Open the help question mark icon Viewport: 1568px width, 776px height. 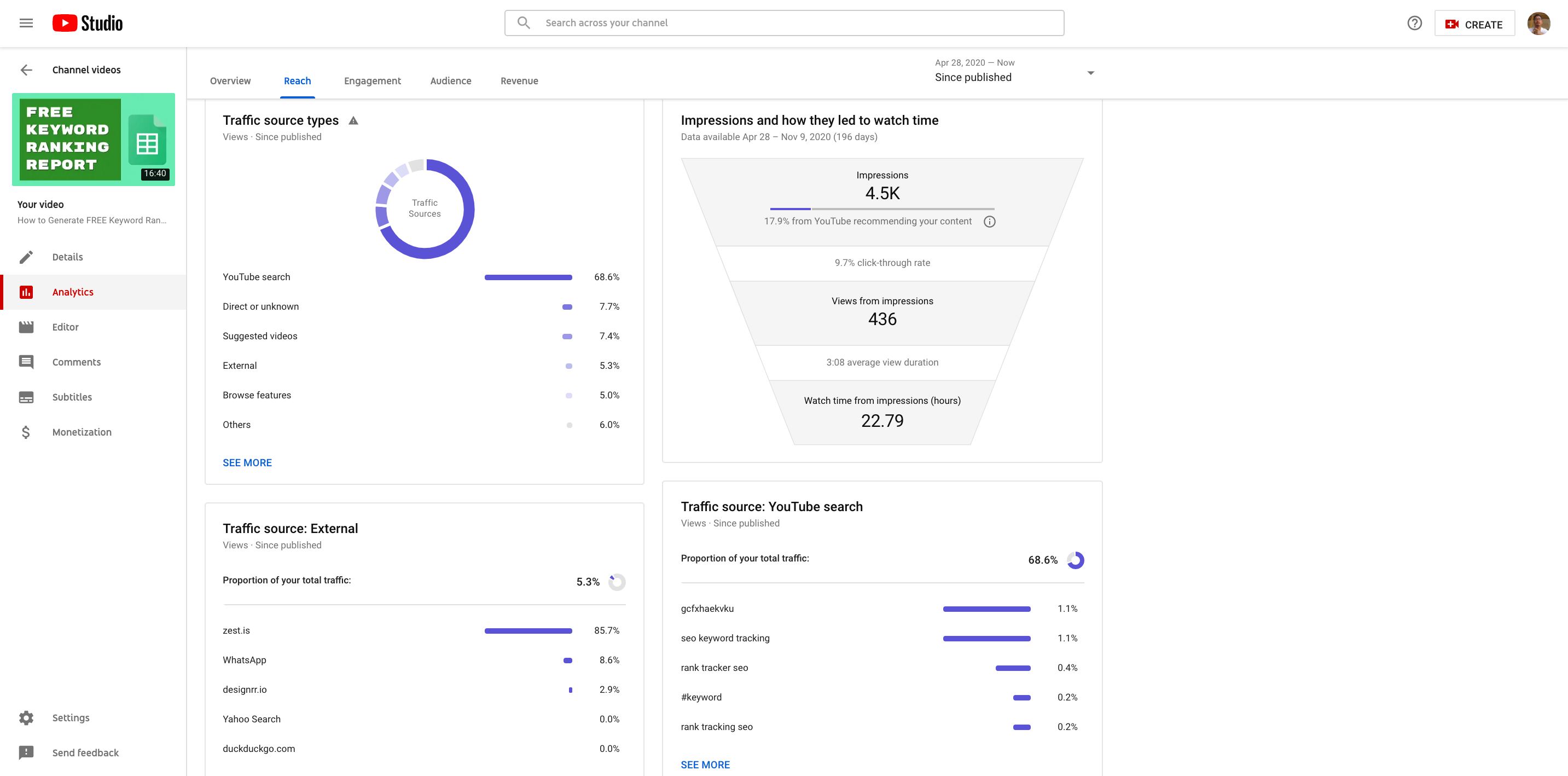click(x=1414, y=23)
